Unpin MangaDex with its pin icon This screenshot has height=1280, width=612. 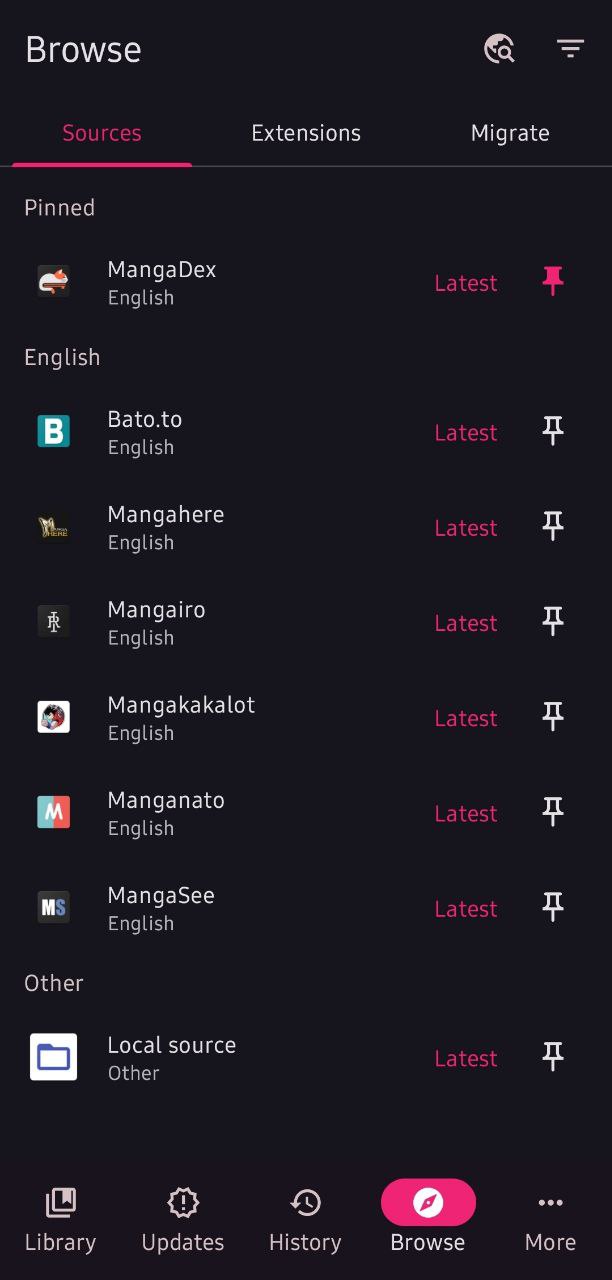553,282
